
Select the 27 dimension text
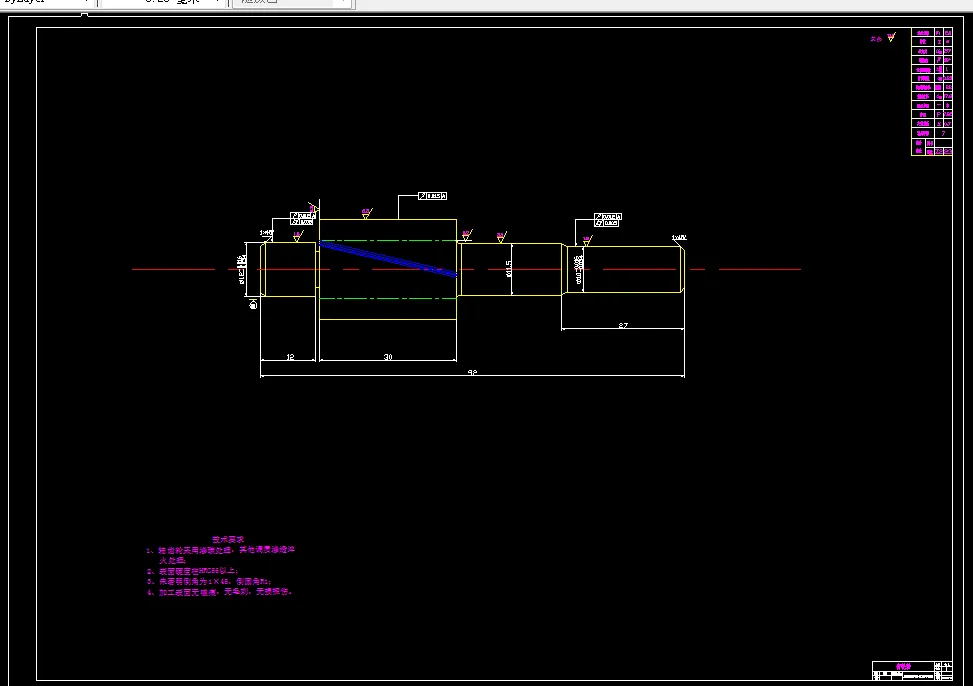(623, 325)
